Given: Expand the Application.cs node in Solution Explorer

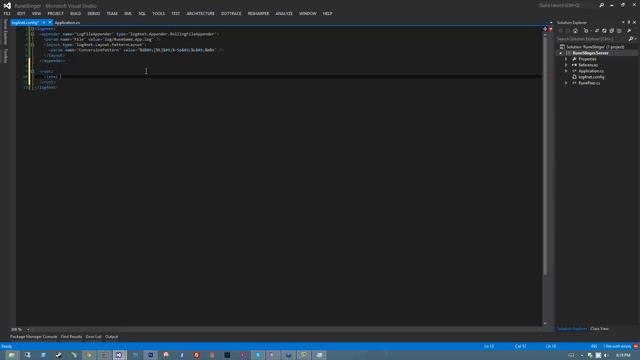Looking at the screenshot, I should click(566, 71).
